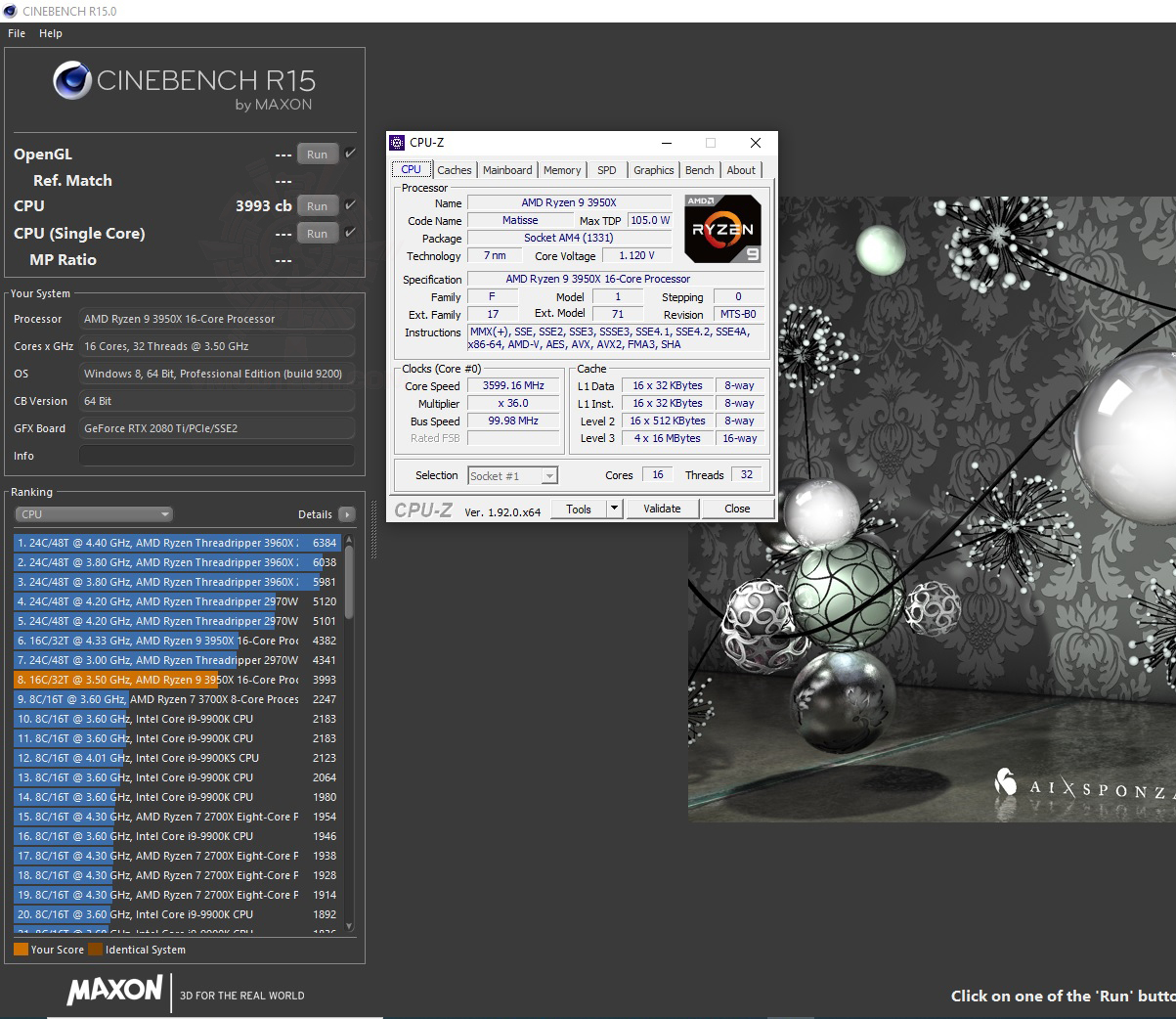This screenshot has width=1176, height=1019.
Task: Open the File menu in Cinebench
Action: pos(17,33)
